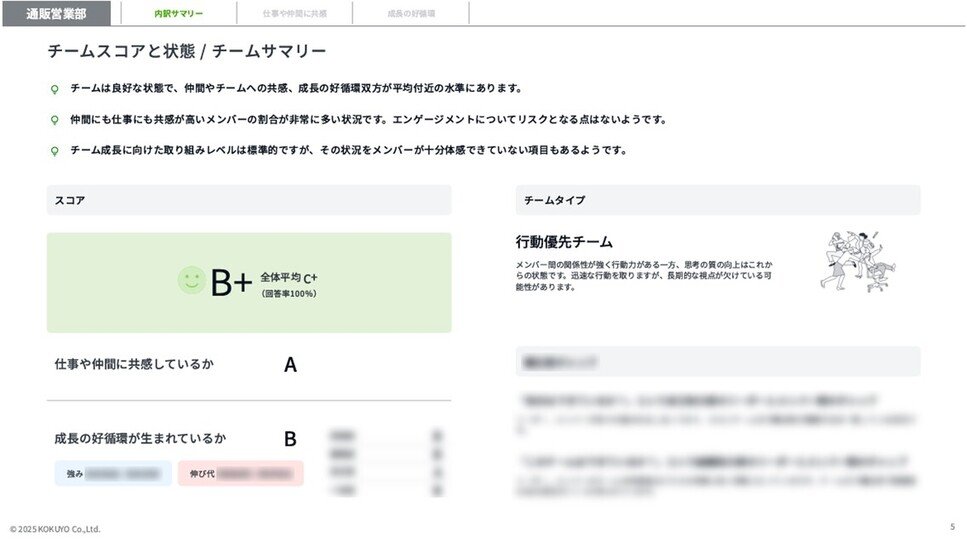The image size is (967, 542).
Task: Open the 成長の好循環 tab
Action: (411, 14)
